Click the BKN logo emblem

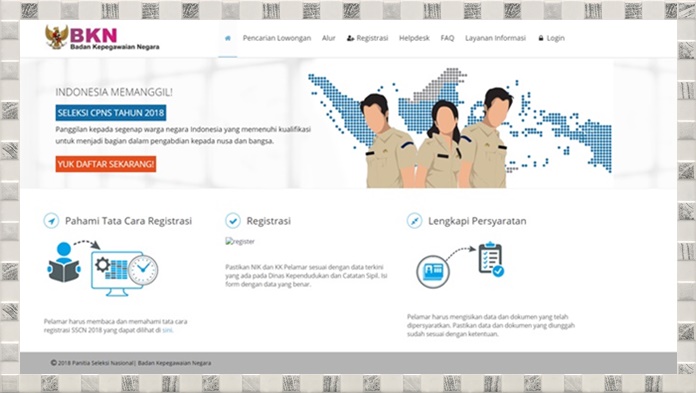coord(56,37)
